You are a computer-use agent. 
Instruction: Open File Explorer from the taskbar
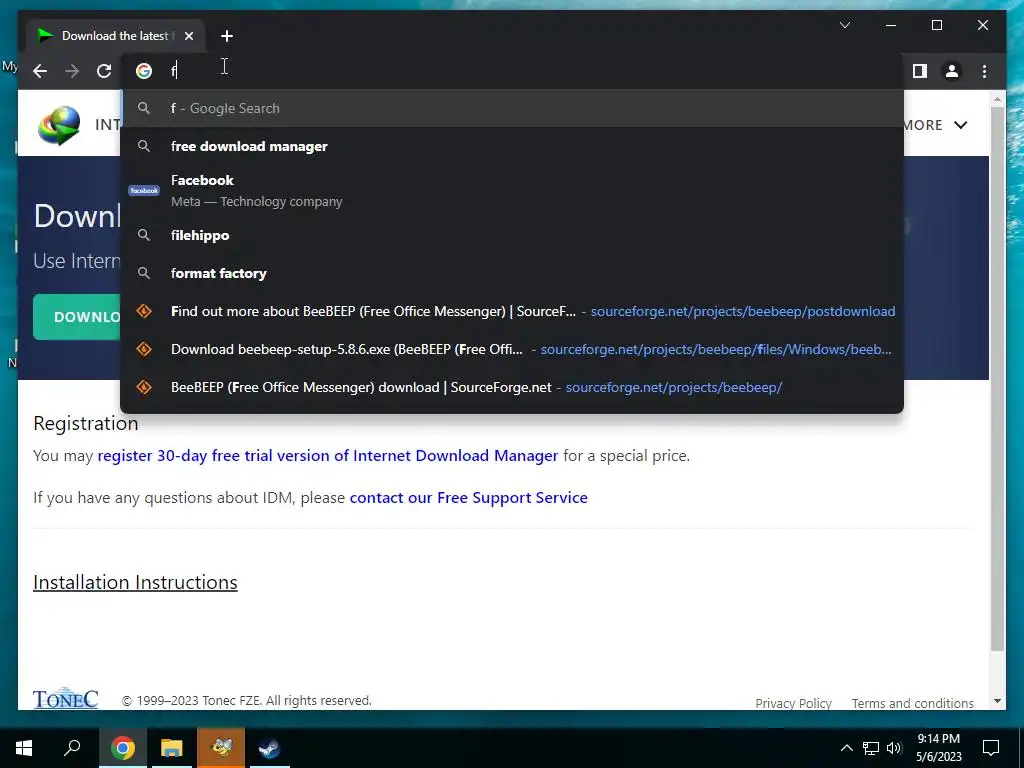[172, 748]
